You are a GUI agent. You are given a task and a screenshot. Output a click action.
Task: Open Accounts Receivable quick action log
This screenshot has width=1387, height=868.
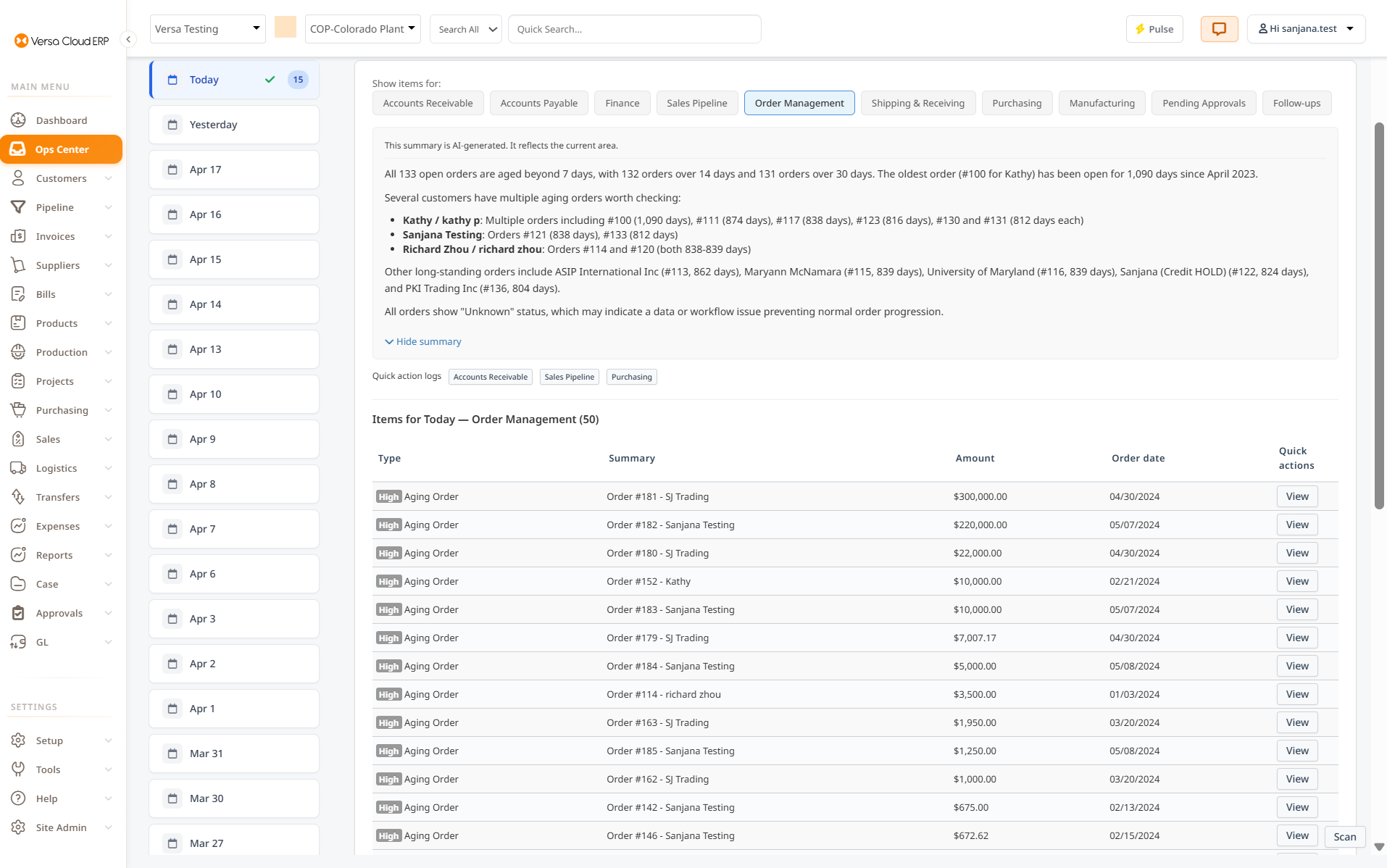[x=491, y=377]
